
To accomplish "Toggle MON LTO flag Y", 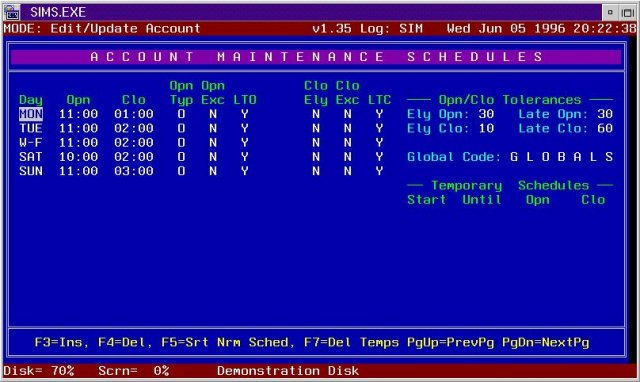I will [244, 114].
